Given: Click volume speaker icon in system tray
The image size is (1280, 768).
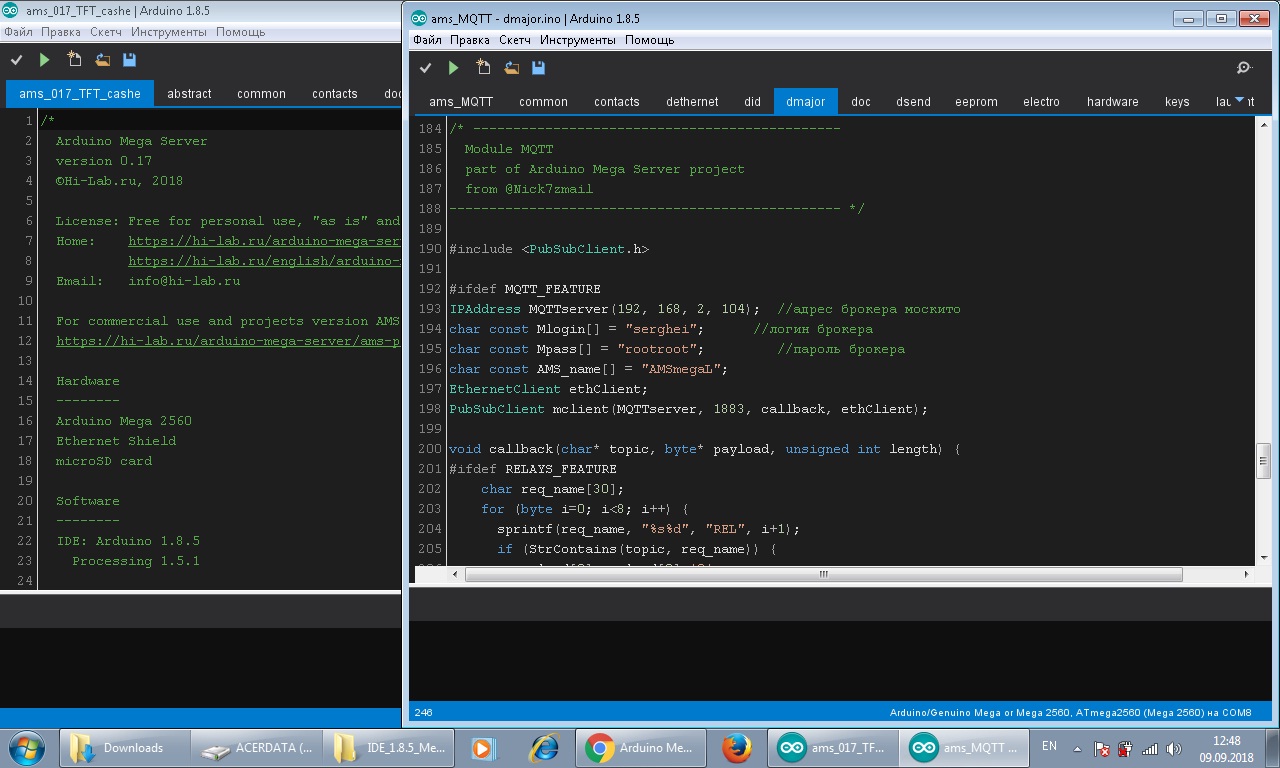Looking at the screenshot, I should [x=1173, y=748].
